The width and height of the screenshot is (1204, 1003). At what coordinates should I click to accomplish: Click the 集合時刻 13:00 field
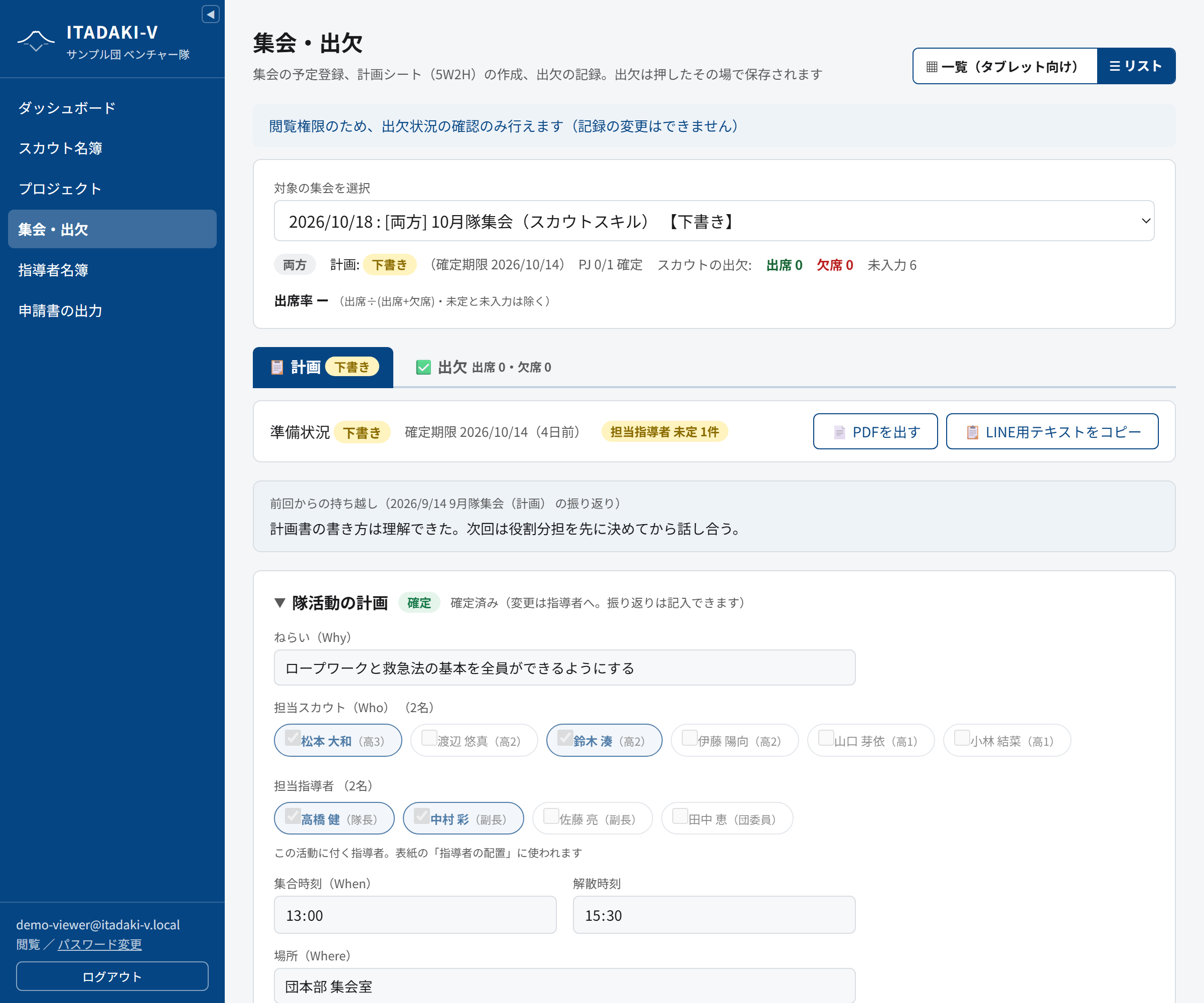(x=415, y=915)
